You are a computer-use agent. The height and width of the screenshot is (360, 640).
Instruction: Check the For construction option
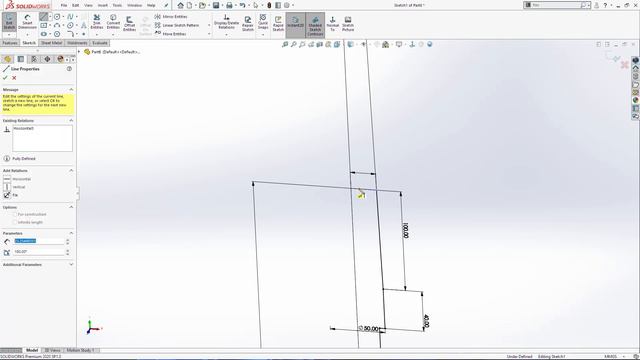coord(15,214)
